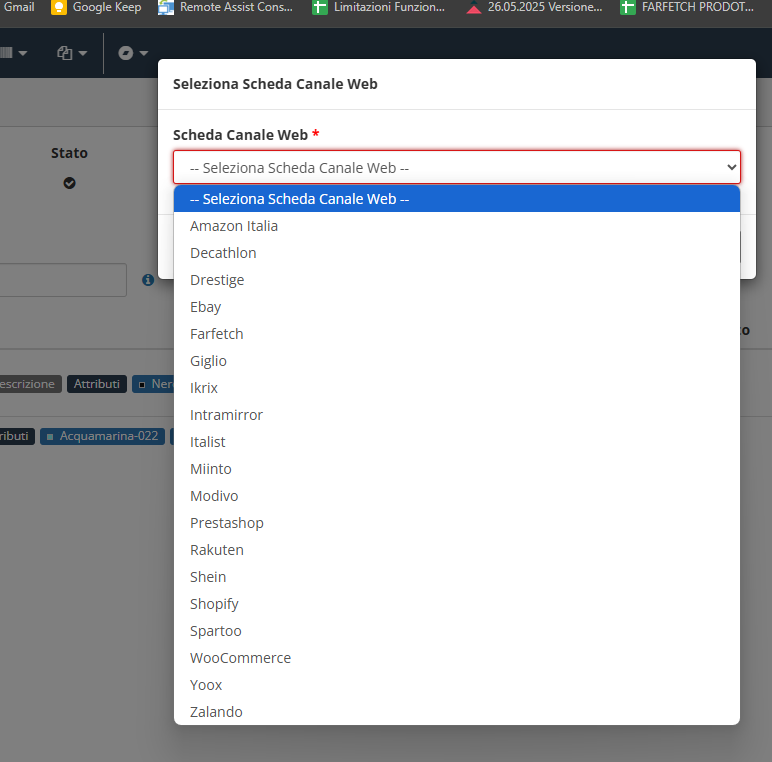Viewport: 772px width, 762px height.
Task: Click the info icon beside input field
Action: click(148, 280)
